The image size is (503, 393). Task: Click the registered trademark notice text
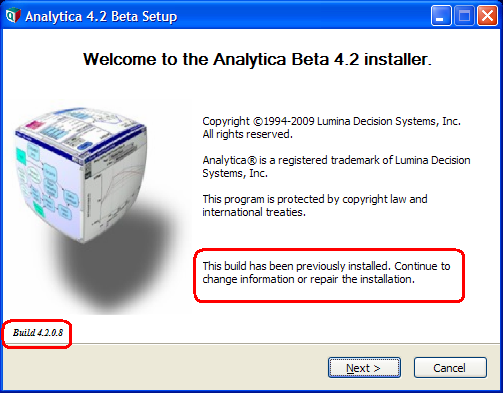336,166
